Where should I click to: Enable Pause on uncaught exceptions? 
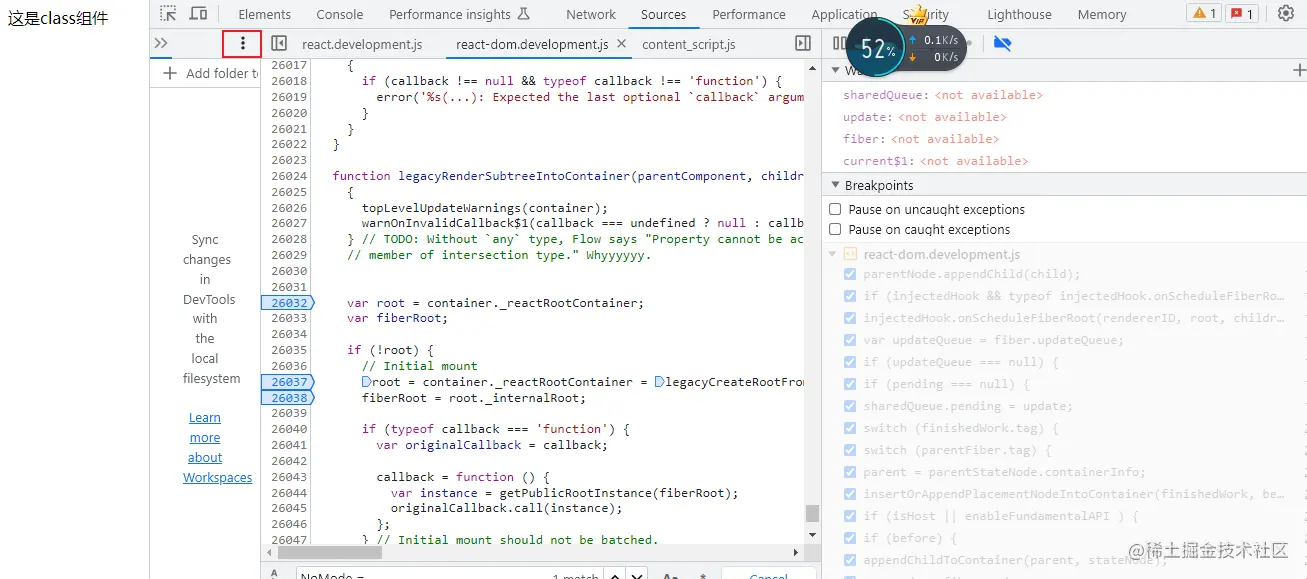(835, 209)
